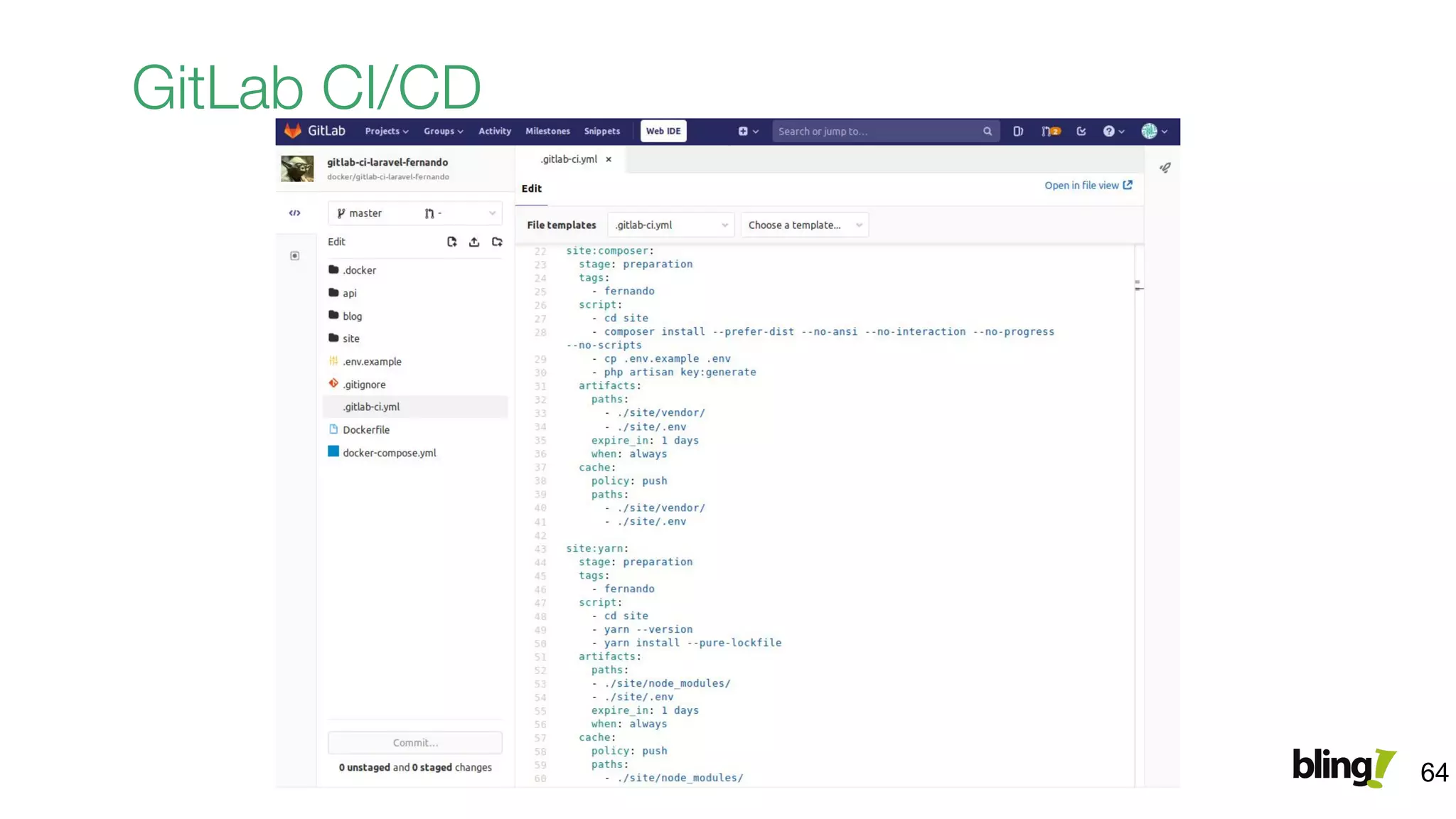Click the 0 unstaged and 0 staged changes text
This screenshot has width=1456, height=819.
coord(415,768)
